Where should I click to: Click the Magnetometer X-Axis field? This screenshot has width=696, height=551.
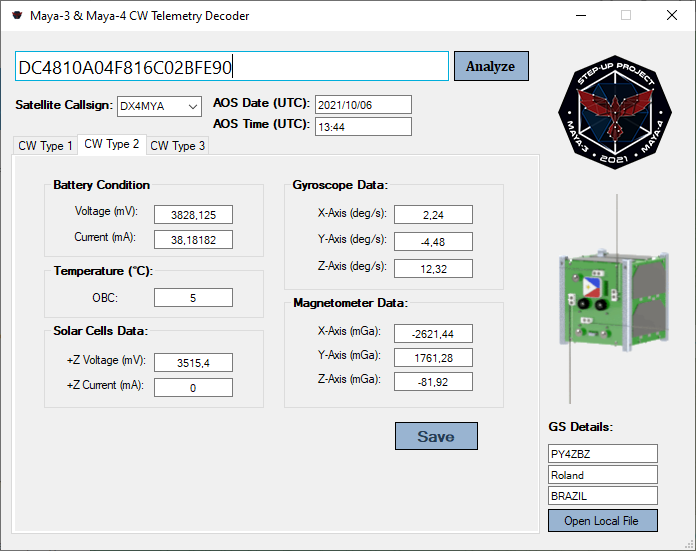click(x=433, y=333)
